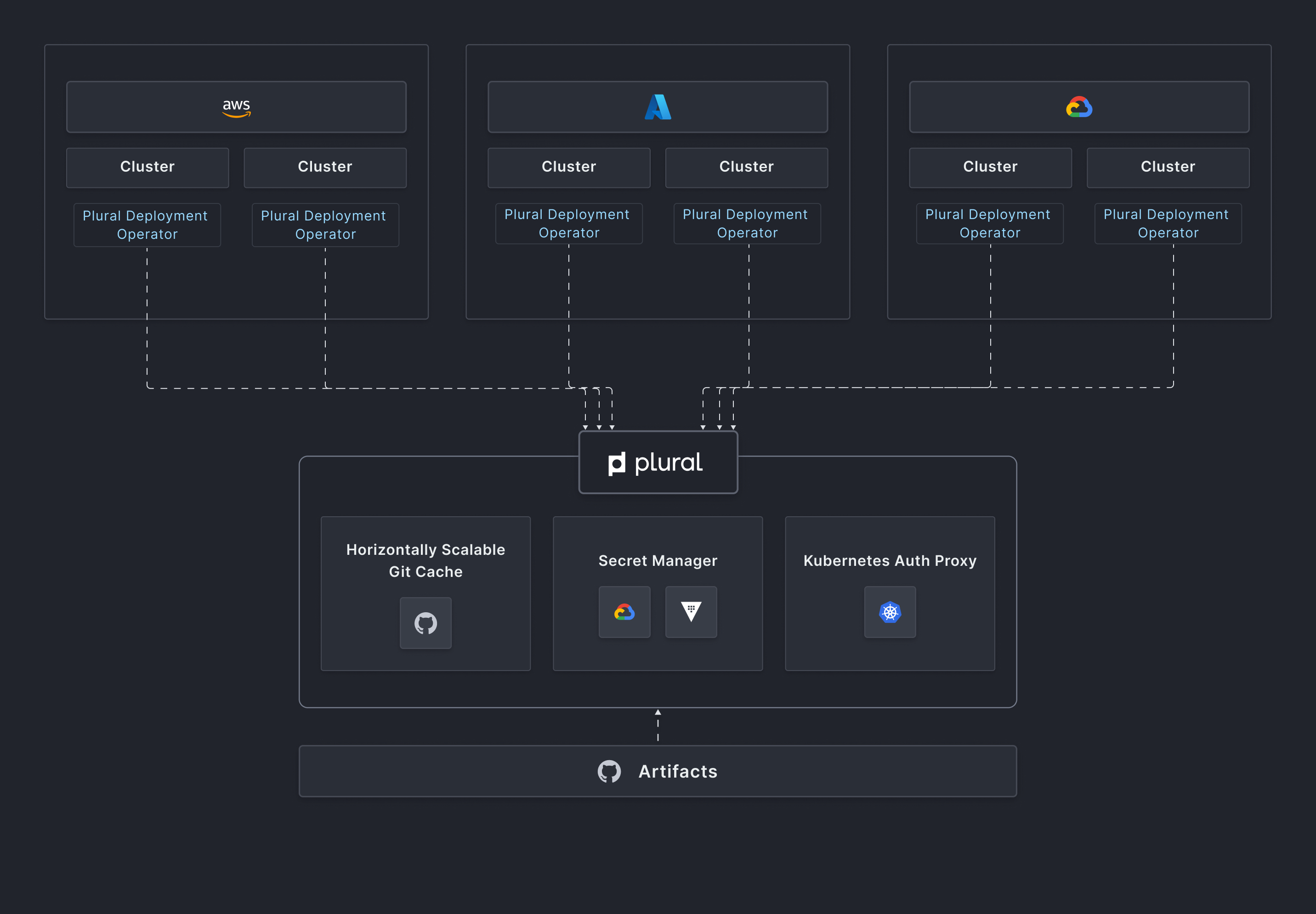Click the Secret Manager heading
This screenshot has height=914, width=1316.
point(658,561)
